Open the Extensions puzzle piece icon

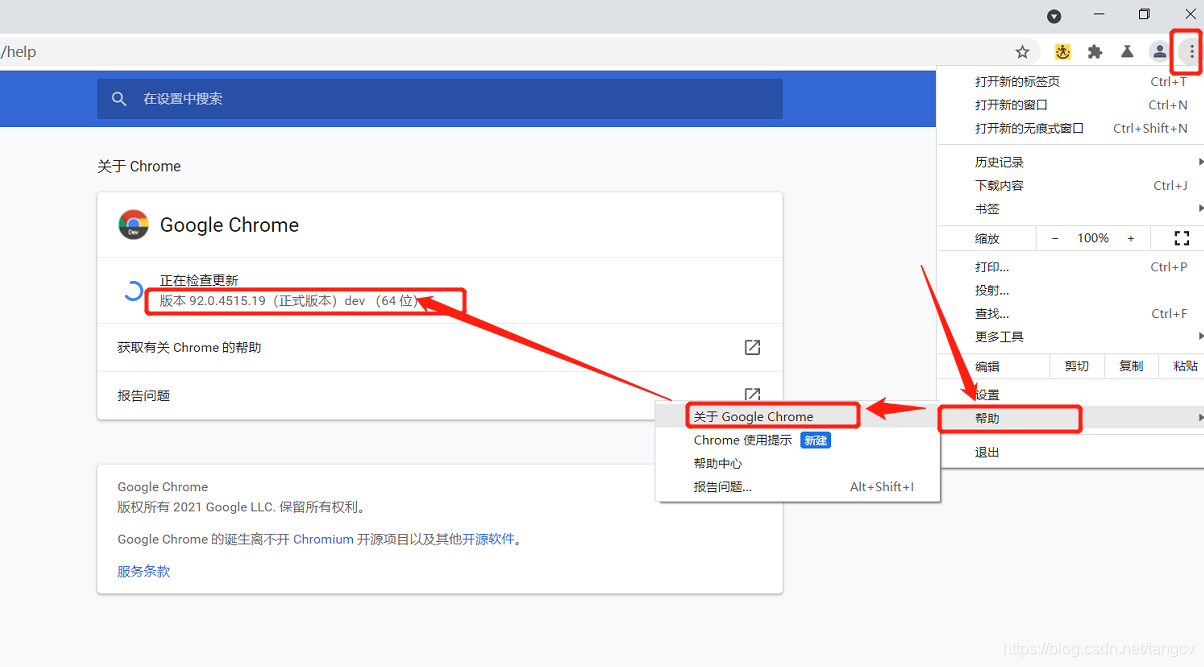coord(1095,52)
